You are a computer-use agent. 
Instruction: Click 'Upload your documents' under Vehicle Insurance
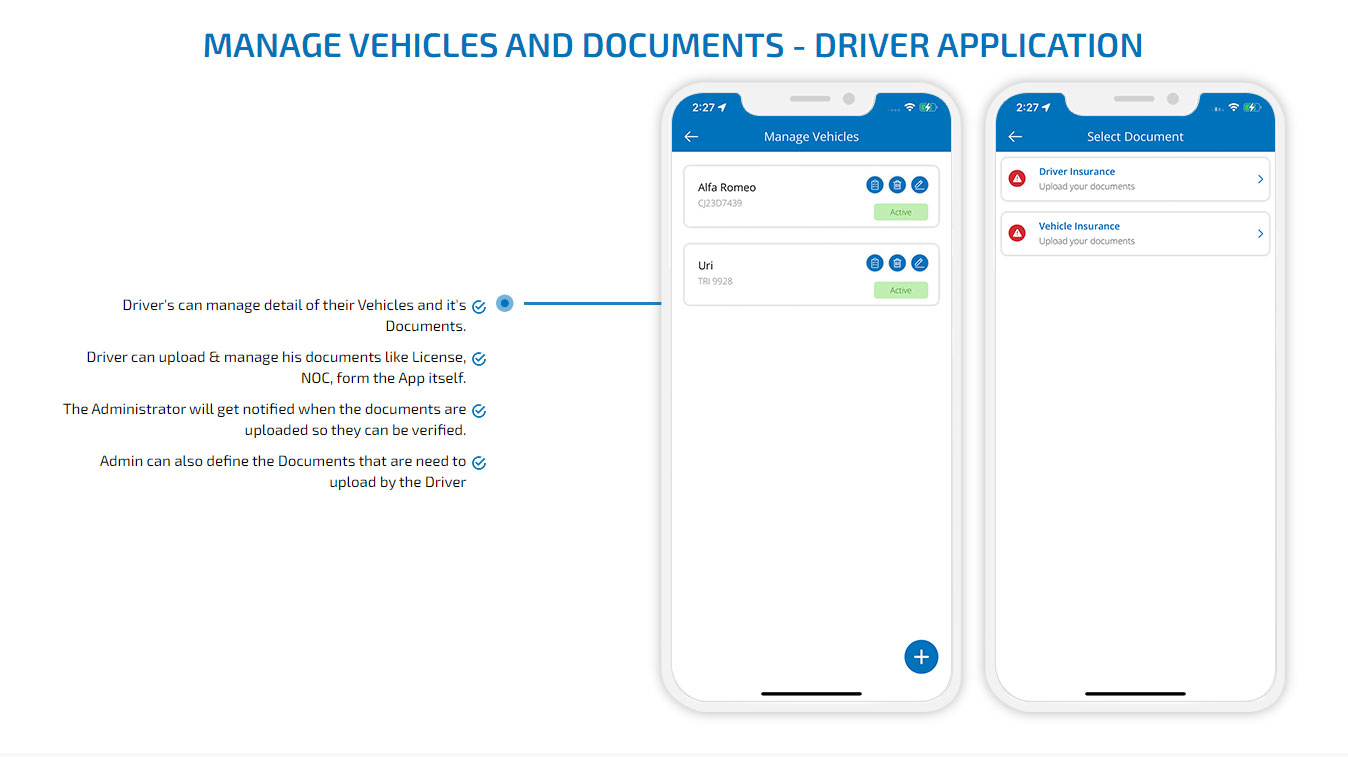click(x=1087, y=241)
